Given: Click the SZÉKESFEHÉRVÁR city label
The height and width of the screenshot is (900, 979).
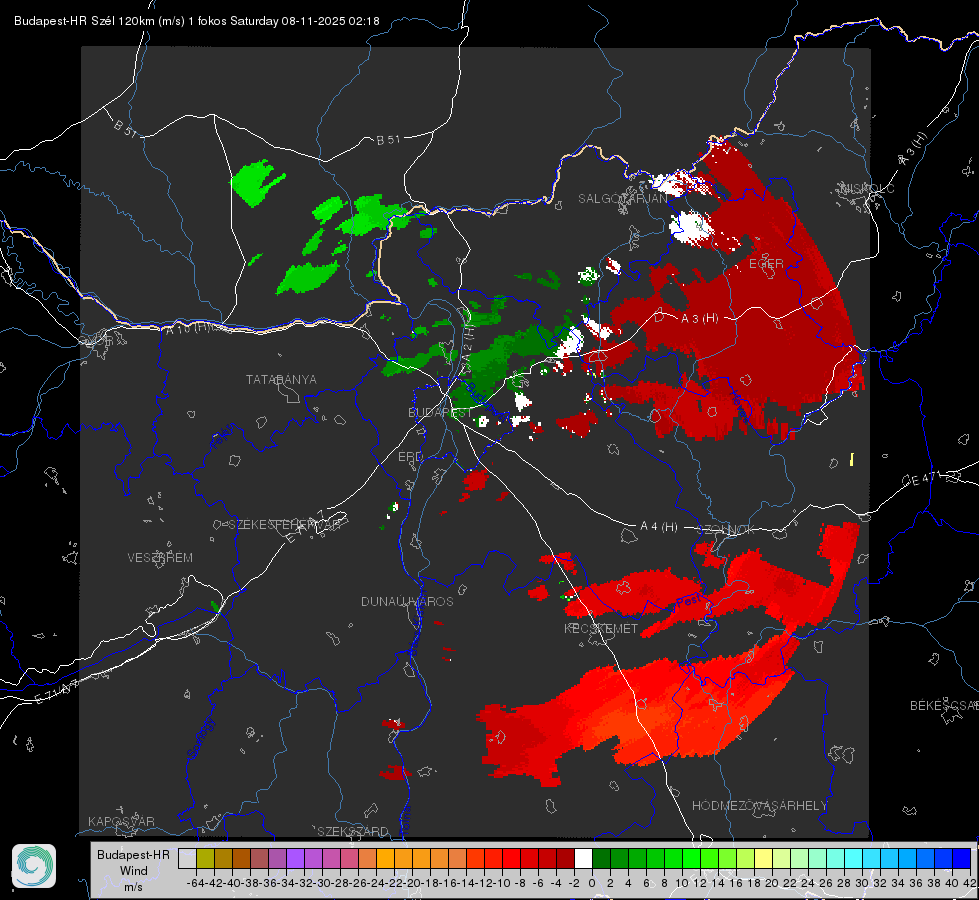Looking at the screenshot, I should pyautogui.click(x=284, y=525).
